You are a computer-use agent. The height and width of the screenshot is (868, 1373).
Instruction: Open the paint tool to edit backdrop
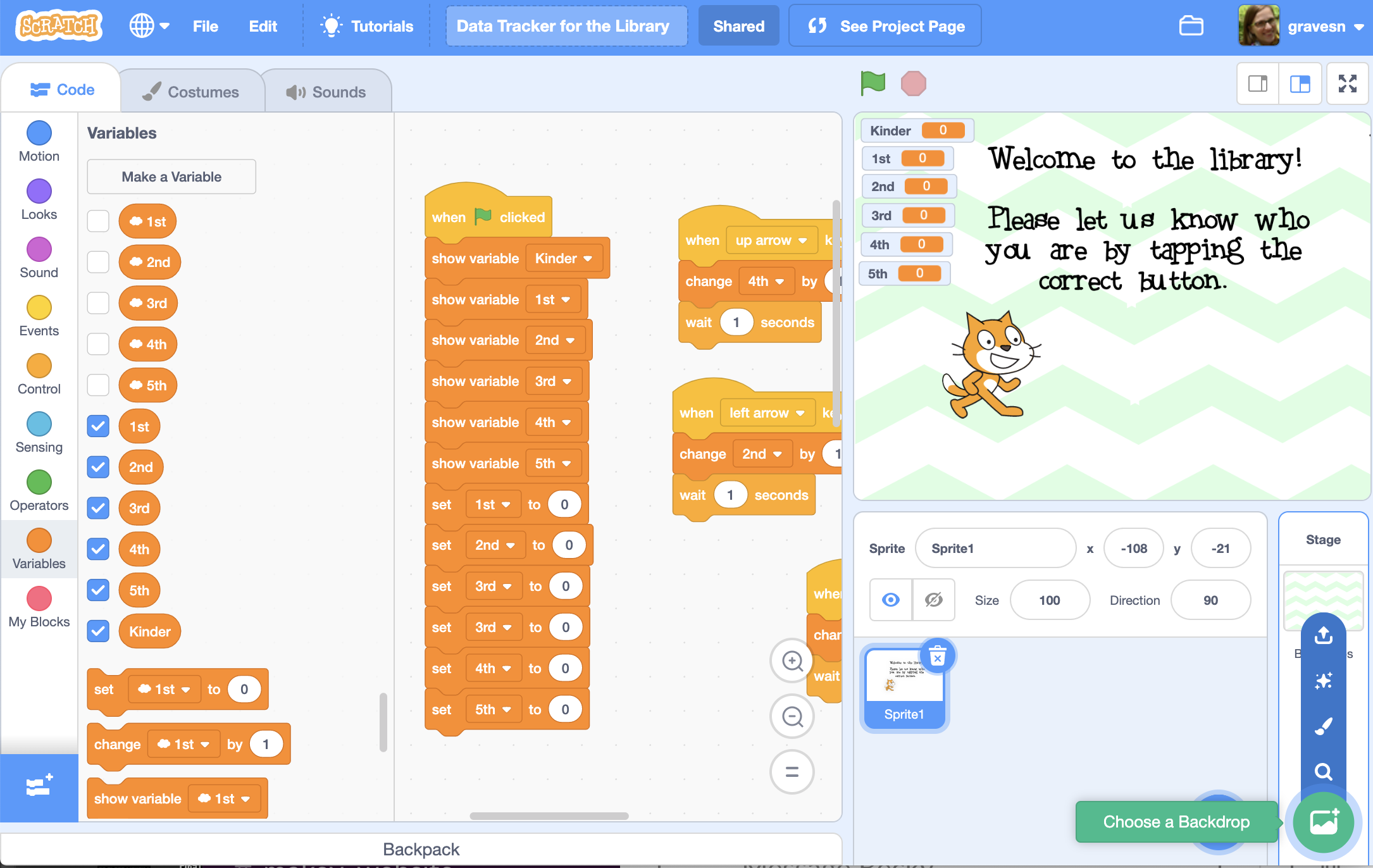[x=1324, y=726]
